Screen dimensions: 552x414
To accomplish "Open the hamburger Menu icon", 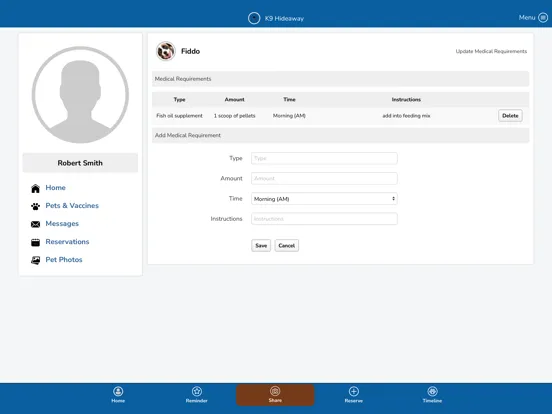I will (x=543, y=18).
